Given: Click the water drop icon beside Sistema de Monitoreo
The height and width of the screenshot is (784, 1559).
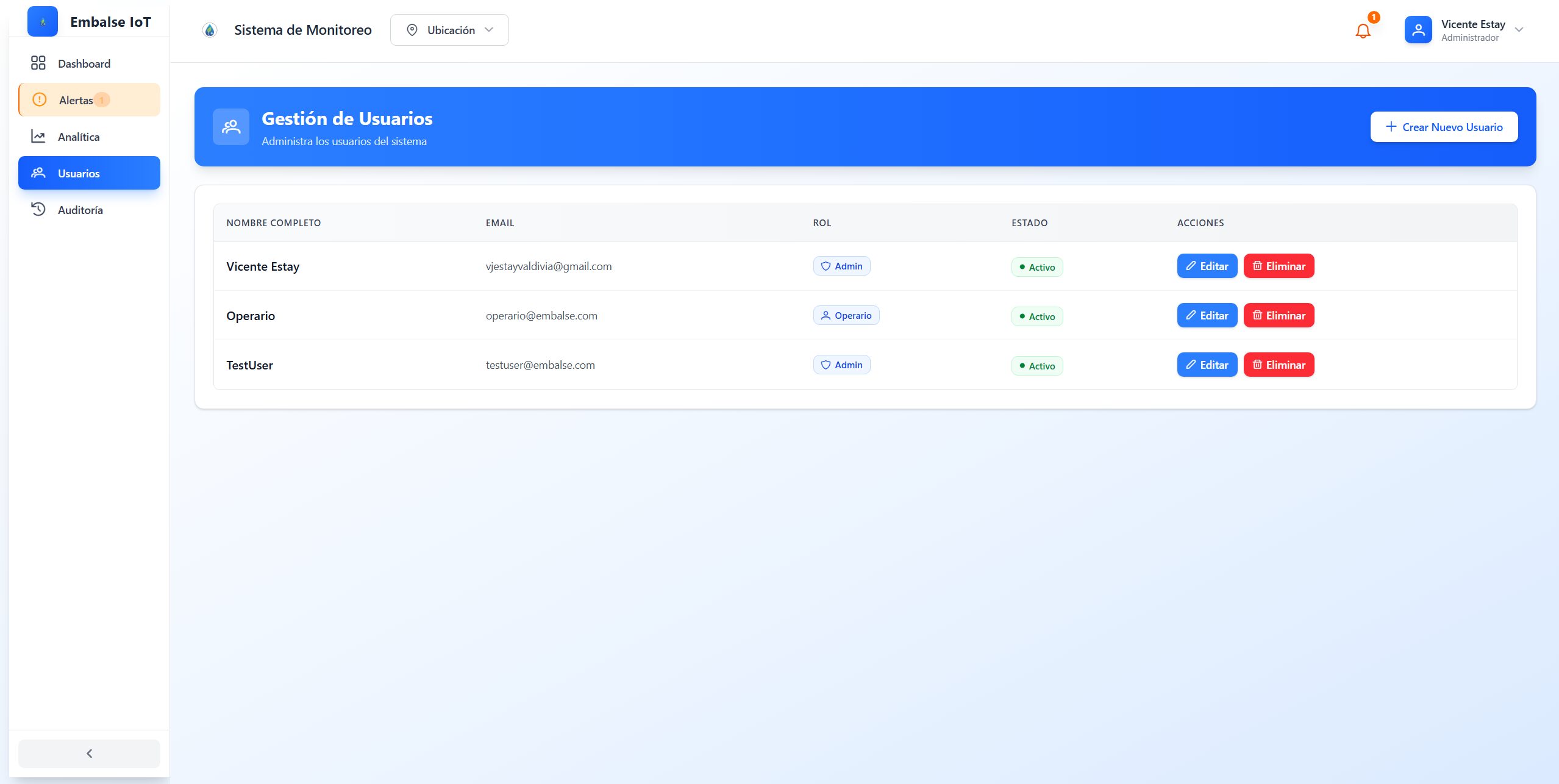Looking at the screenshot, I should (210, 30).
